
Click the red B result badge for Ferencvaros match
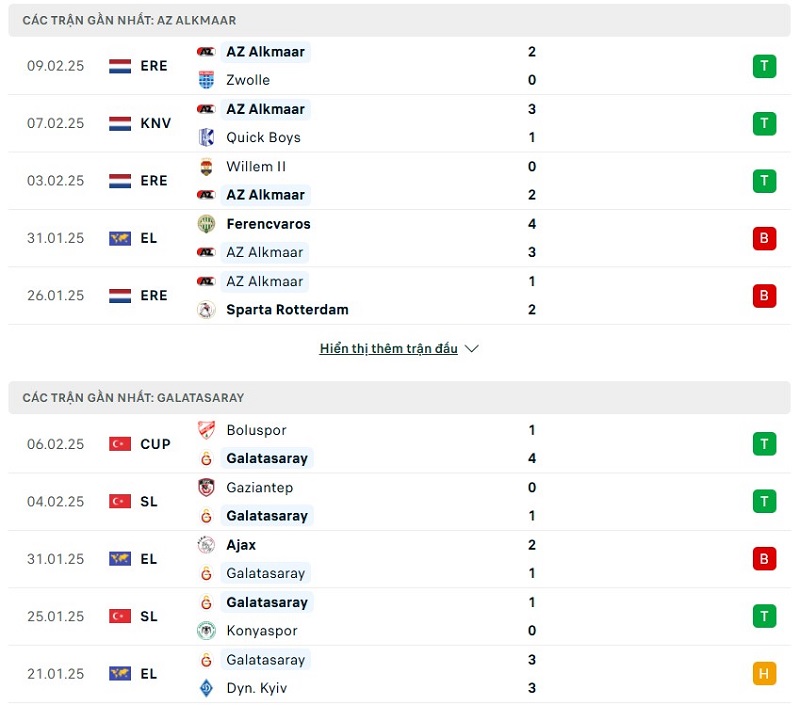point(764,238)
